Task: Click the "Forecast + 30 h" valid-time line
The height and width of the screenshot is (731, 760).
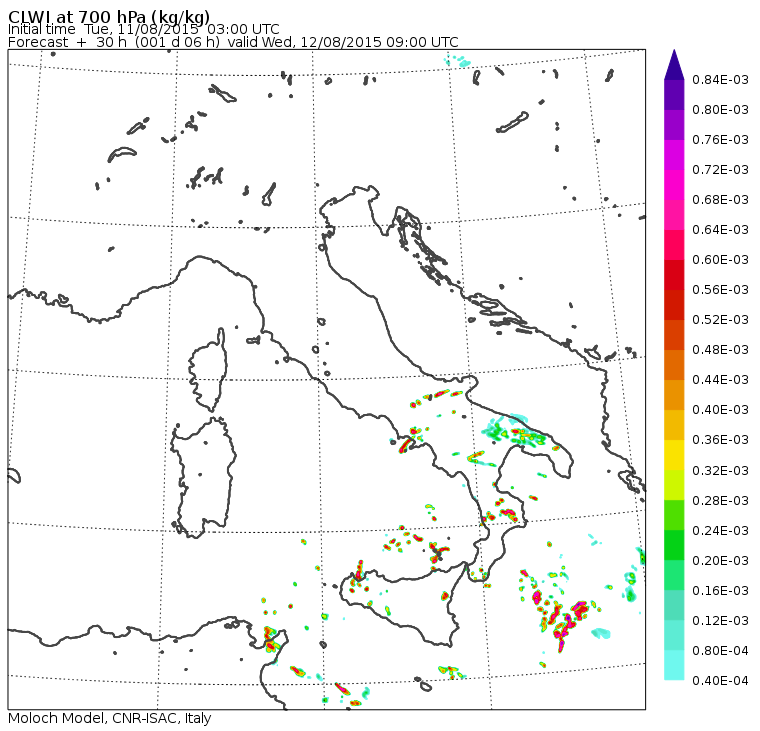Action: coord(233,42)
